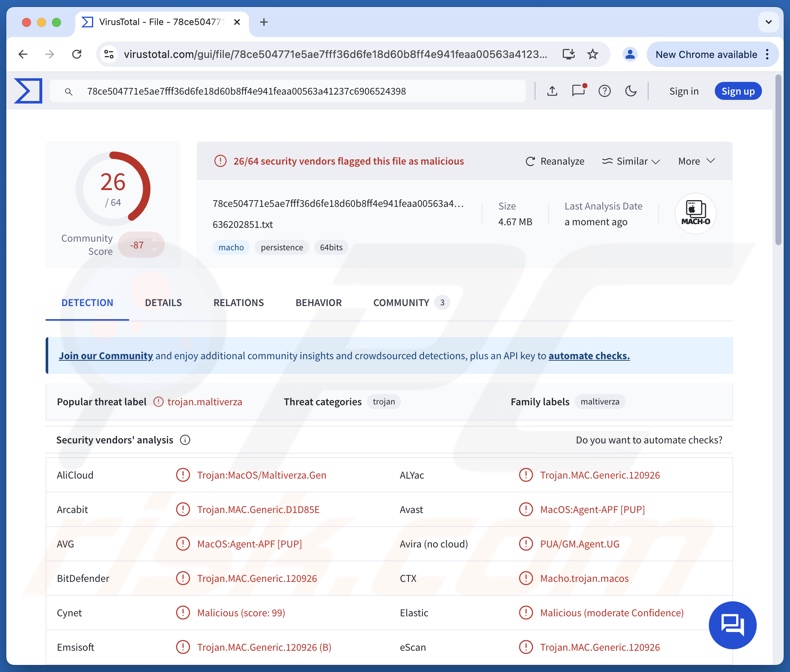Viewport: 790px width, 672px height.
Task: Click the VirusTotal logo icon
Action: click(x=28, y=91)
